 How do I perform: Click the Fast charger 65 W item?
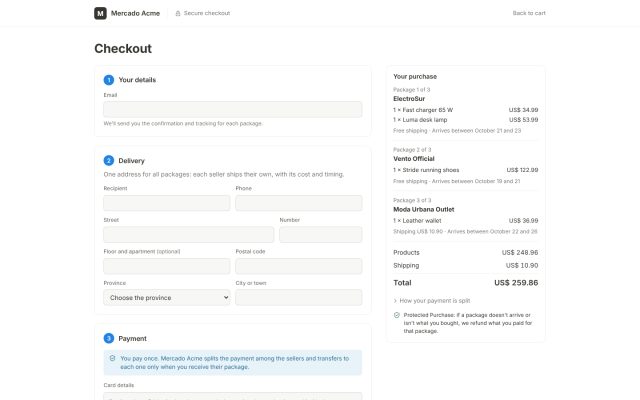423,110
